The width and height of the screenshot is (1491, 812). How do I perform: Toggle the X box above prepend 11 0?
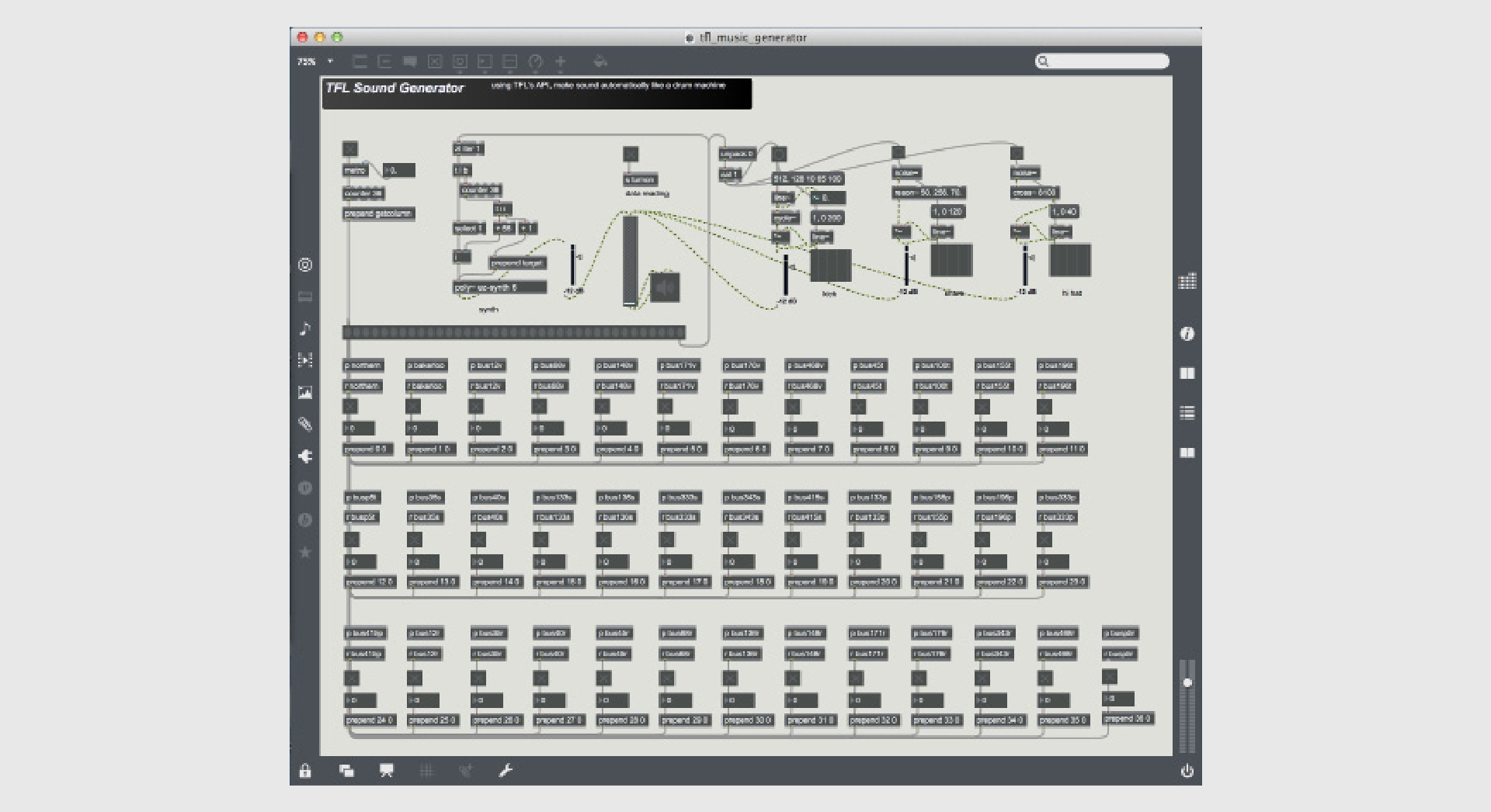point(1044,406)
